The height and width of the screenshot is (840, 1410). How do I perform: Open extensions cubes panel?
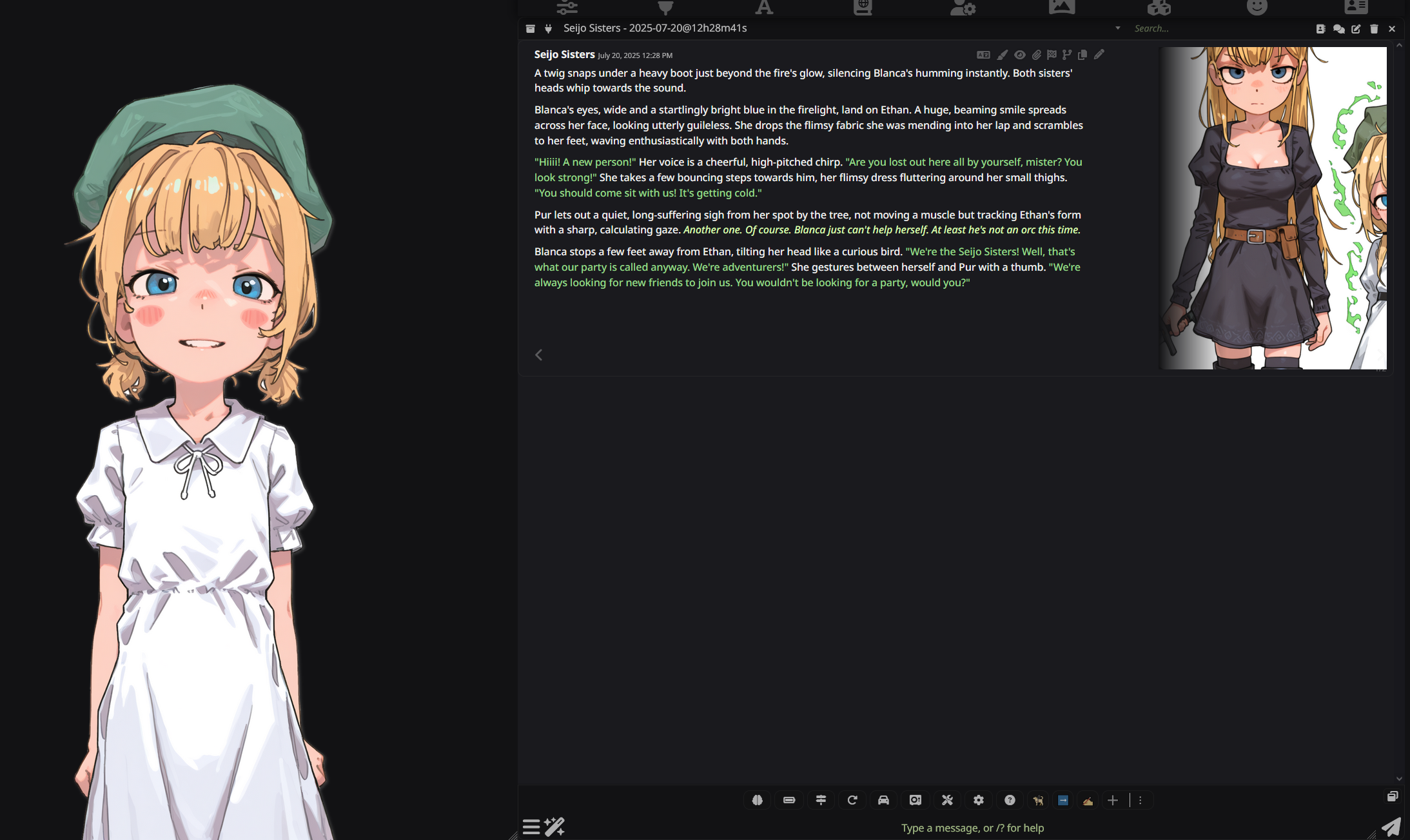1159,7
